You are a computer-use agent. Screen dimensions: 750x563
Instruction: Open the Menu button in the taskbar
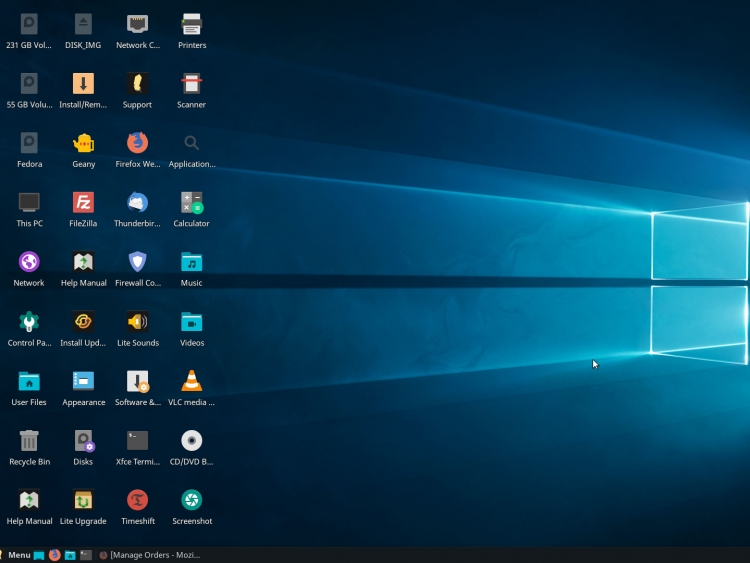coord(19,555)
